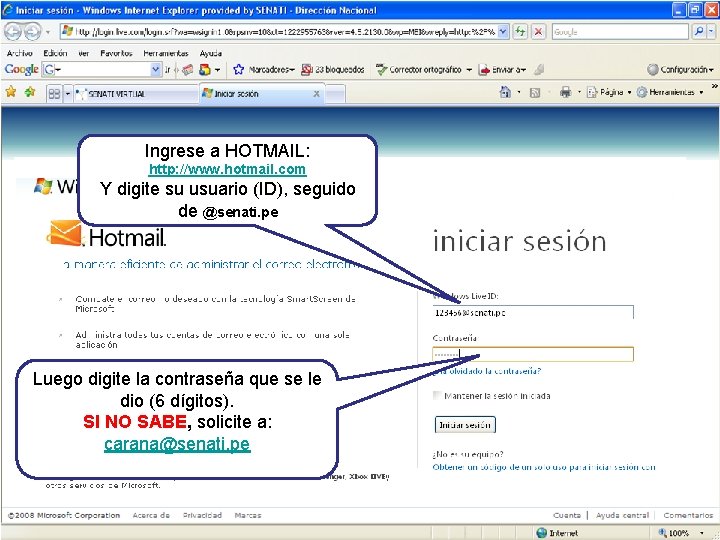Click the search magnifier icon beside the Google box
The height and width of the screenshot is (540, 720).
(698, 31)
